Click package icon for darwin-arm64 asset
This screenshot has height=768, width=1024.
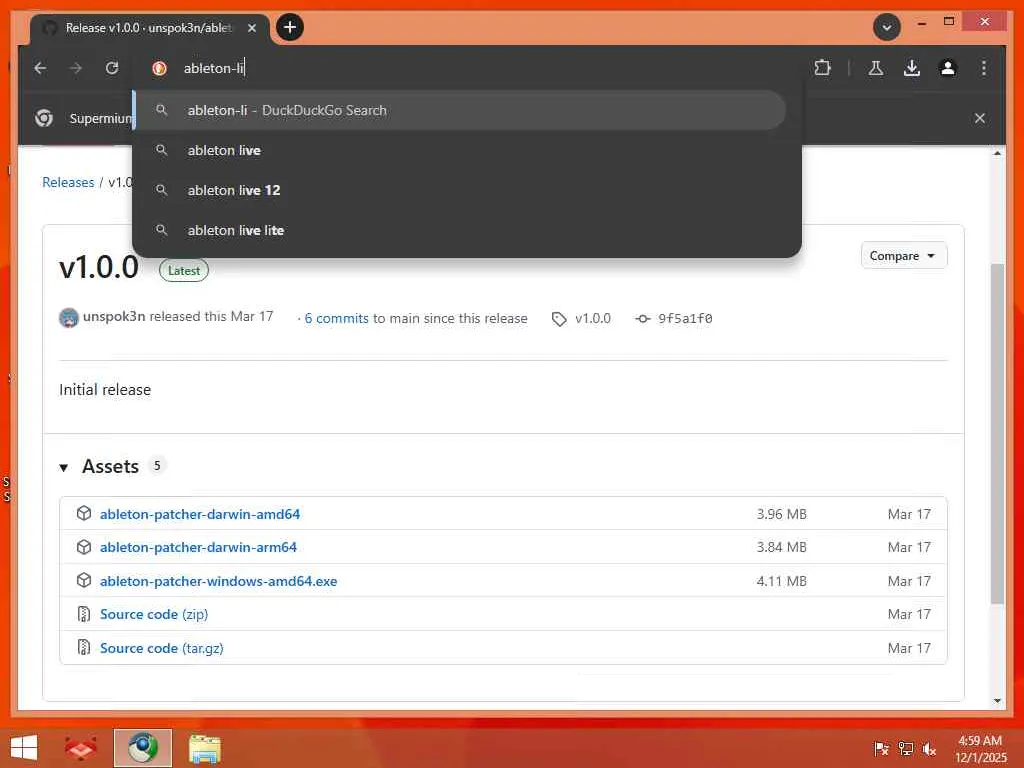pos(84,547)
